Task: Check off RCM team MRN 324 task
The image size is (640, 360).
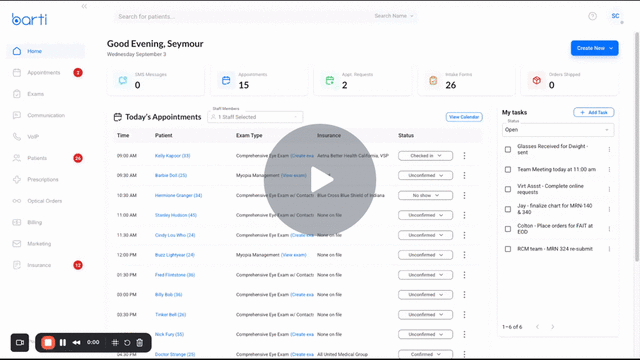Action: click(x=508, y=249)
